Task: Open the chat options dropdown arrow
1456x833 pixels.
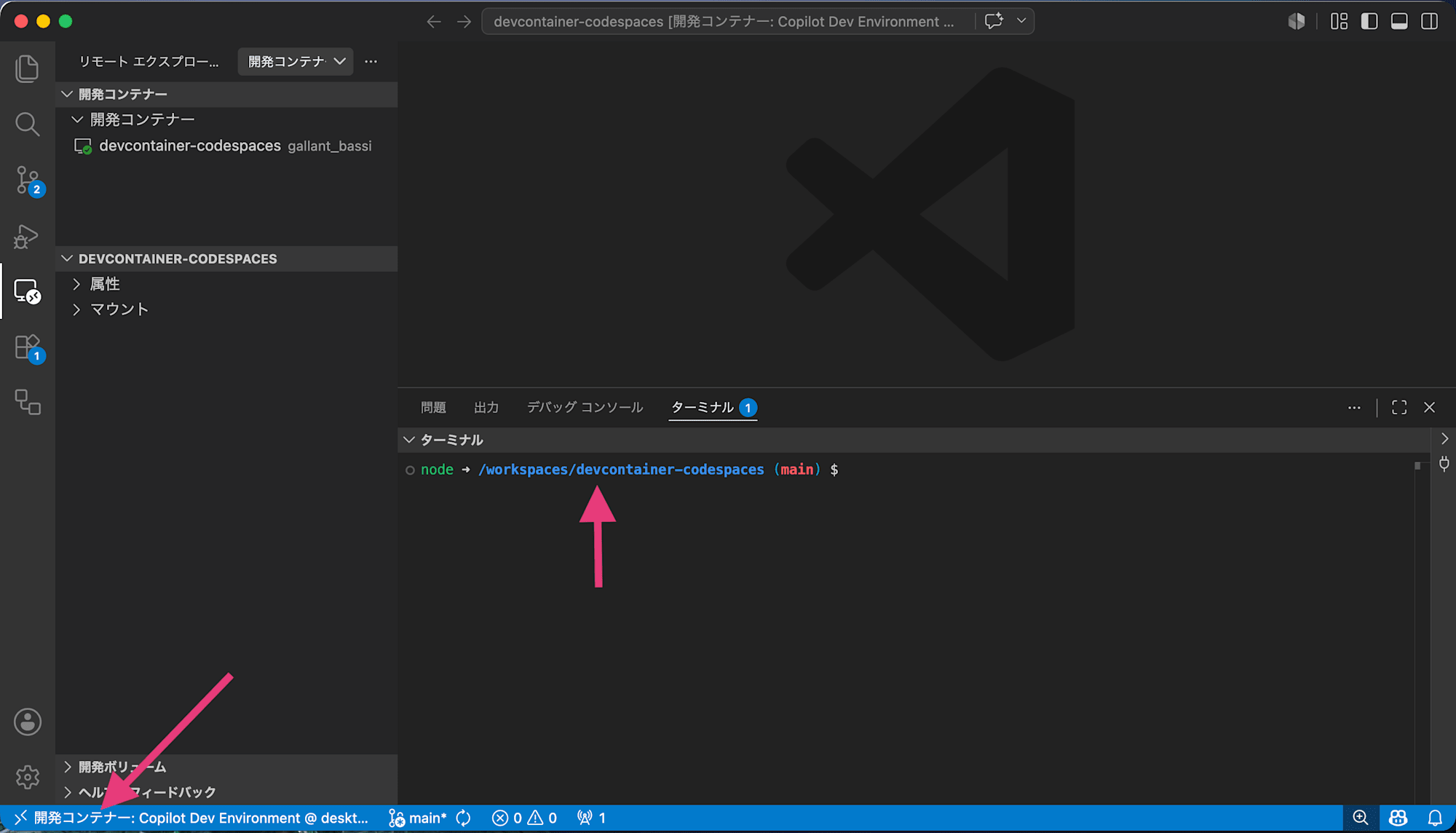Action: tap(1021, 21)
